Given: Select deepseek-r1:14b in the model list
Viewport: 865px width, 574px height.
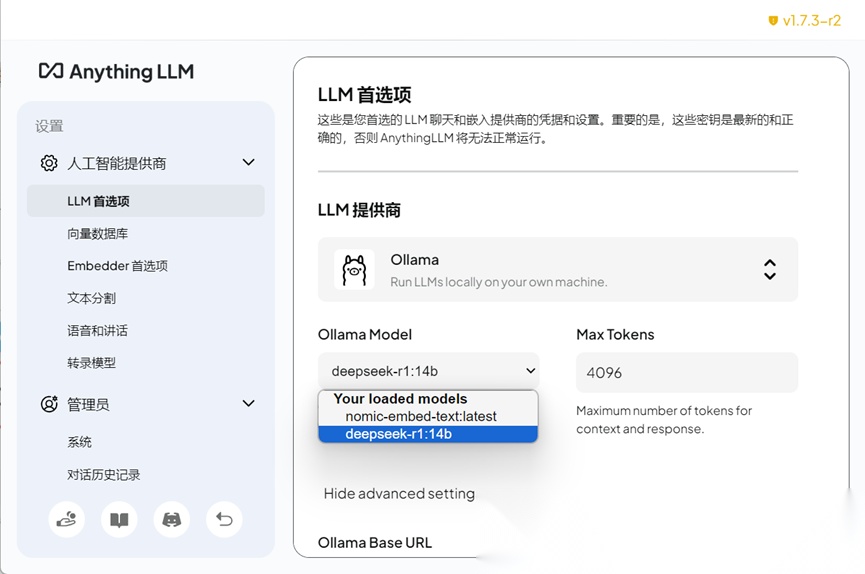Looking at the screenshot, I should (428, 434).
